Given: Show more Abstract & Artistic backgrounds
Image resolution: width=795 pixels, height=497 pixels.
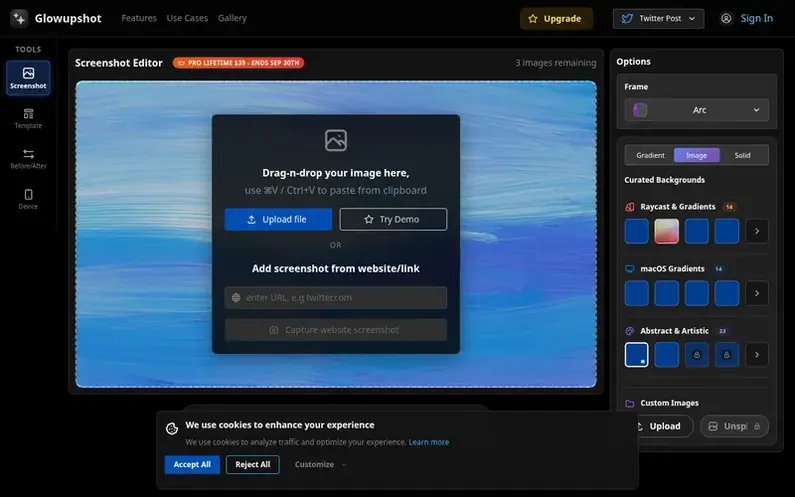Looking at the screenshot, I should 757,354.
